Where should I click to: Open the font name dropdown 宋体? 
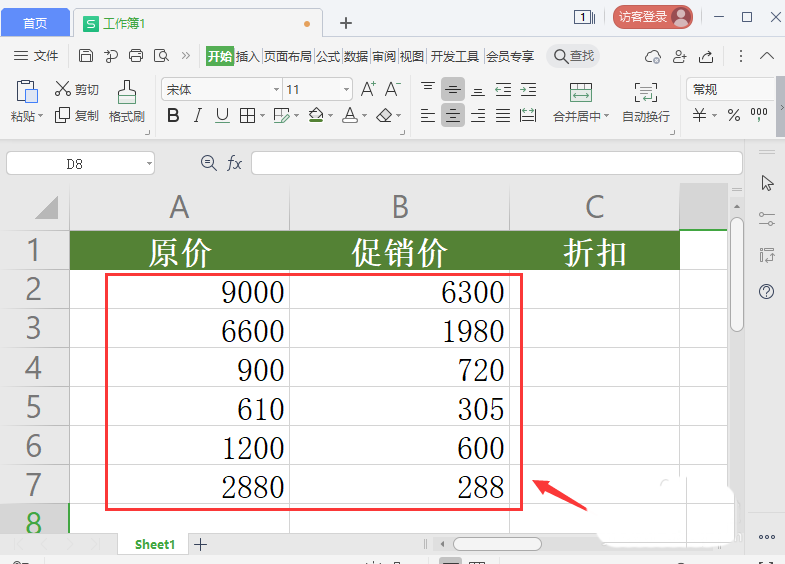pyautogui.click(x=276, y=90)
